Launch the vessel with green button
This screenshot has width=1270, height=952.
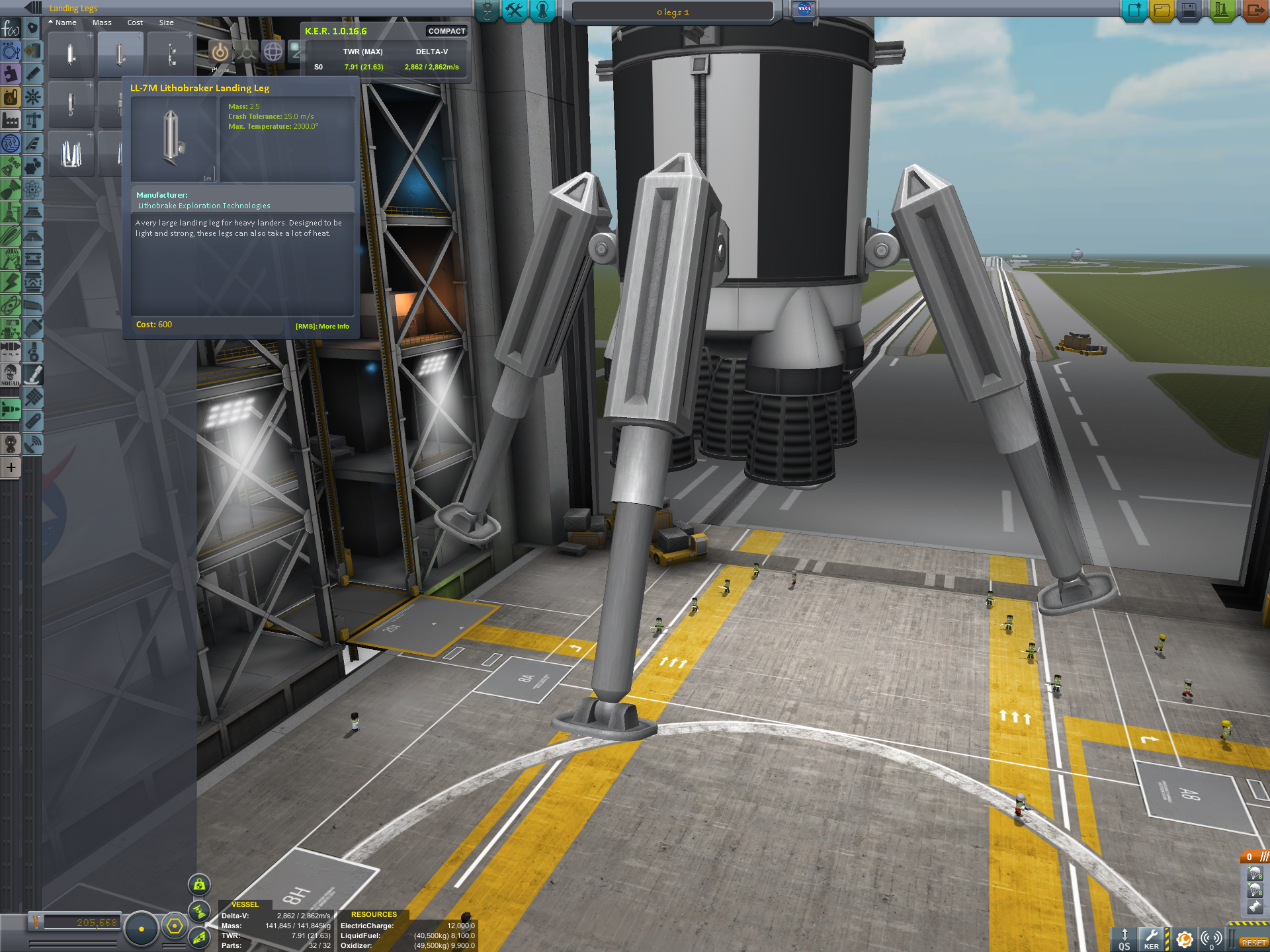click(1221, 11)
